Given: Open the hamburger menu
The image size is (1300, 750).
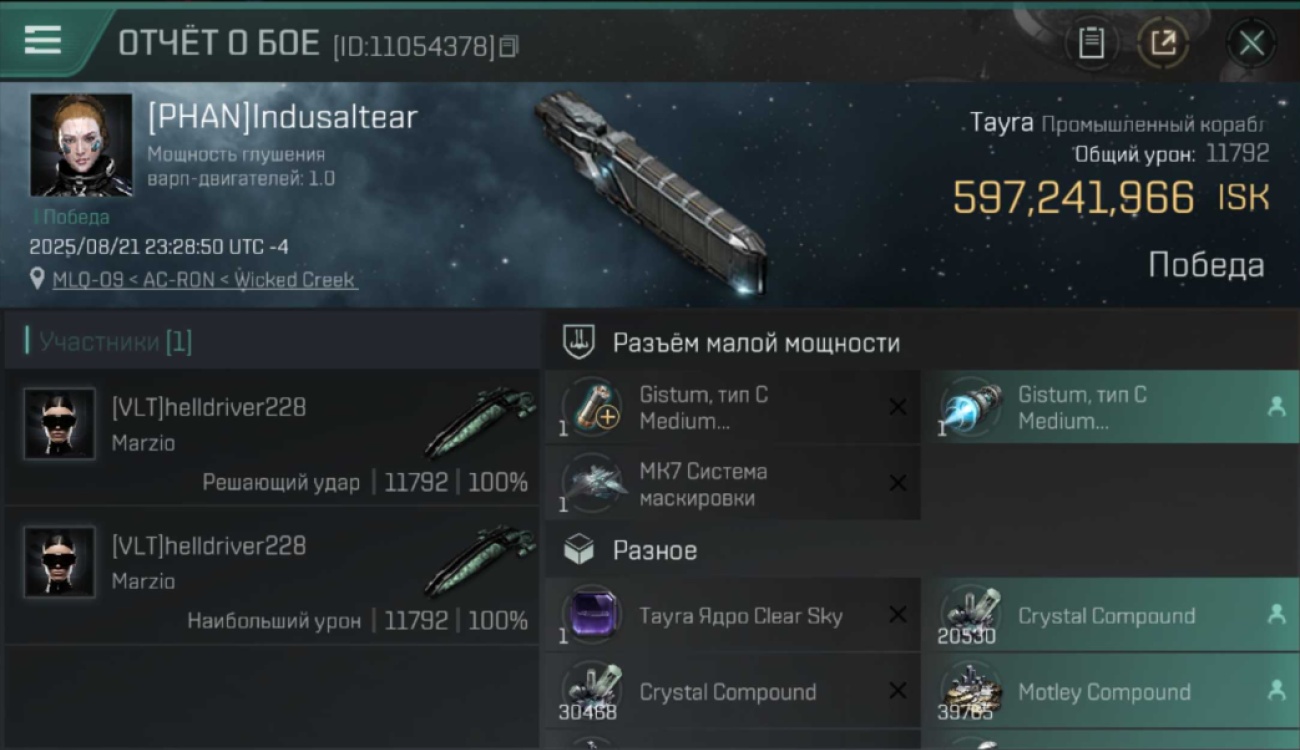Looking at the screenshot, I should (x=42, y=40).
